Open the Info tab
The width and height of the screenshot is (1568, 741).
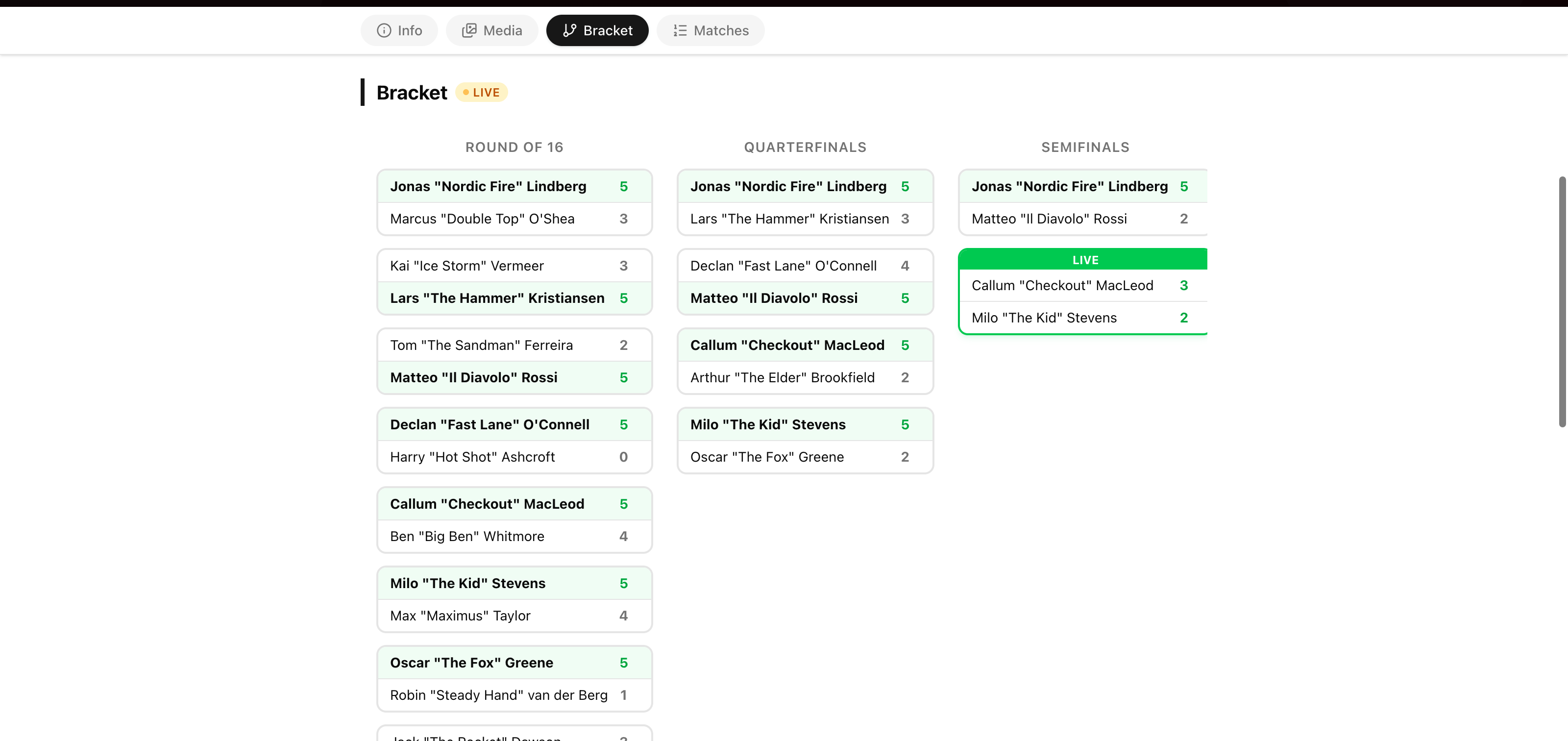pos(399,30)
